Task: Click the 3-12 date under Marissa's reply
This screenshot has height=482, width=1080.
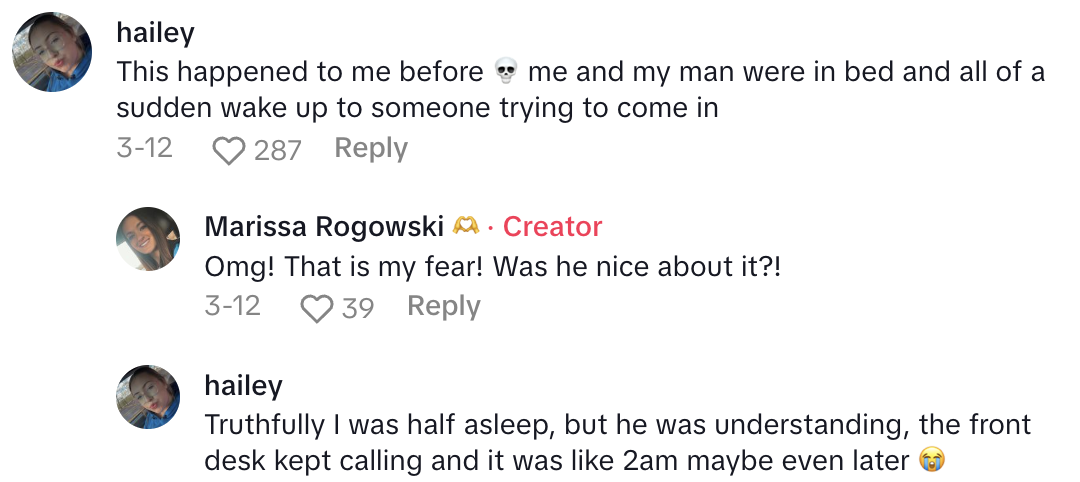Action: pos(232,307)
